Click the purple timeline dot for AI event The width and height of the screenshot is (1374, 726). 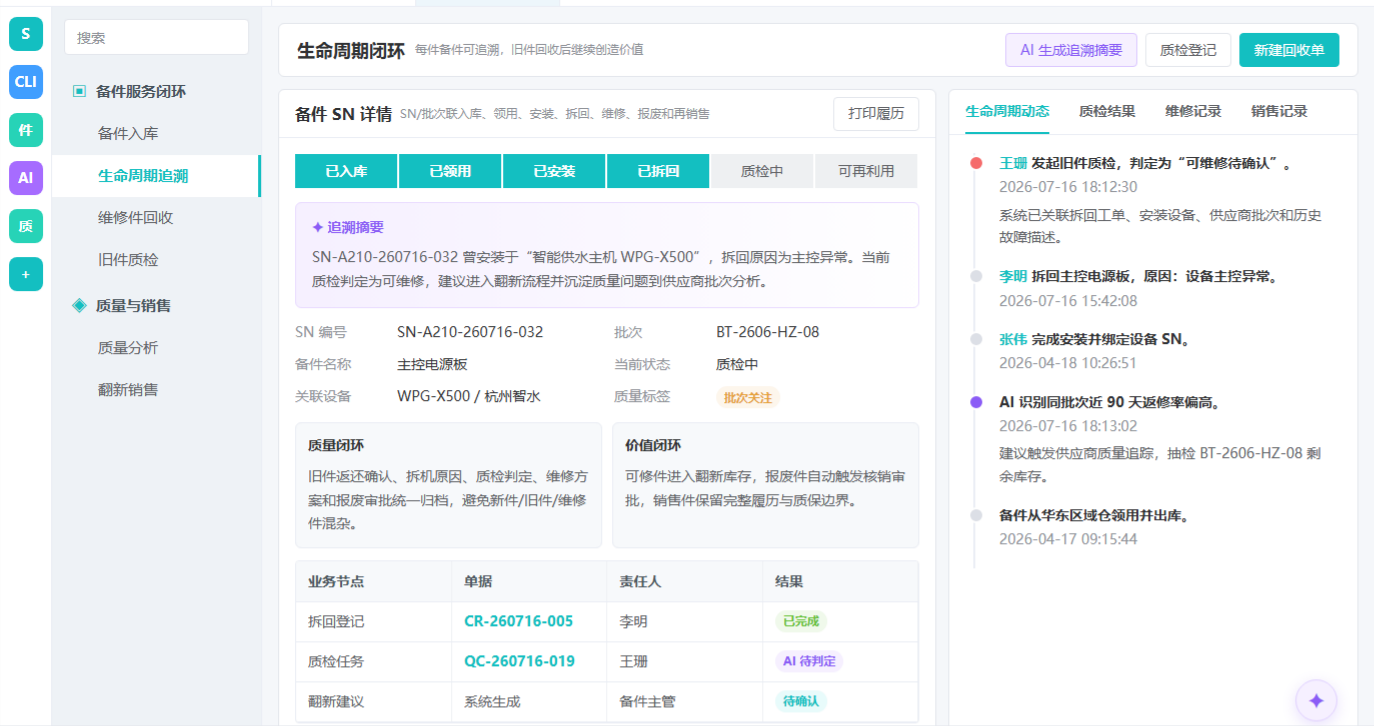pyautogui.click(x=976, y=402)
